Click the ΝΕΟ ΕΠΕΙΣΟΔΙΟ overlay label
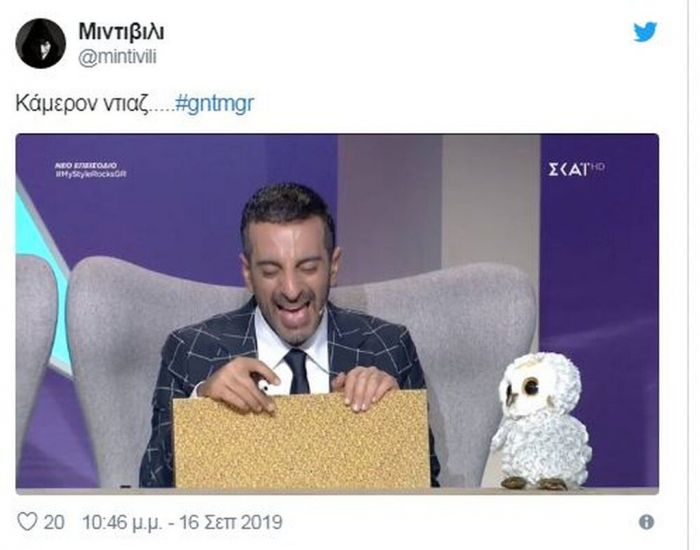This screenshot has height=550, width=700. tap(86, 166)
